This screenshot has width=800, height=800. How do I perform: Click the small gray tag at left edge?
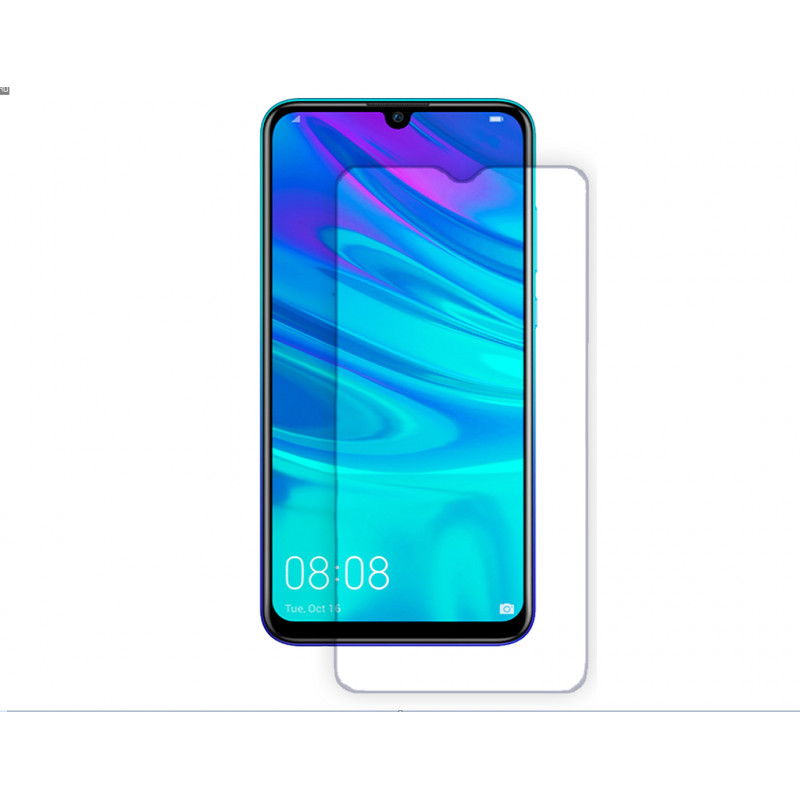click(x=5, y=90)
